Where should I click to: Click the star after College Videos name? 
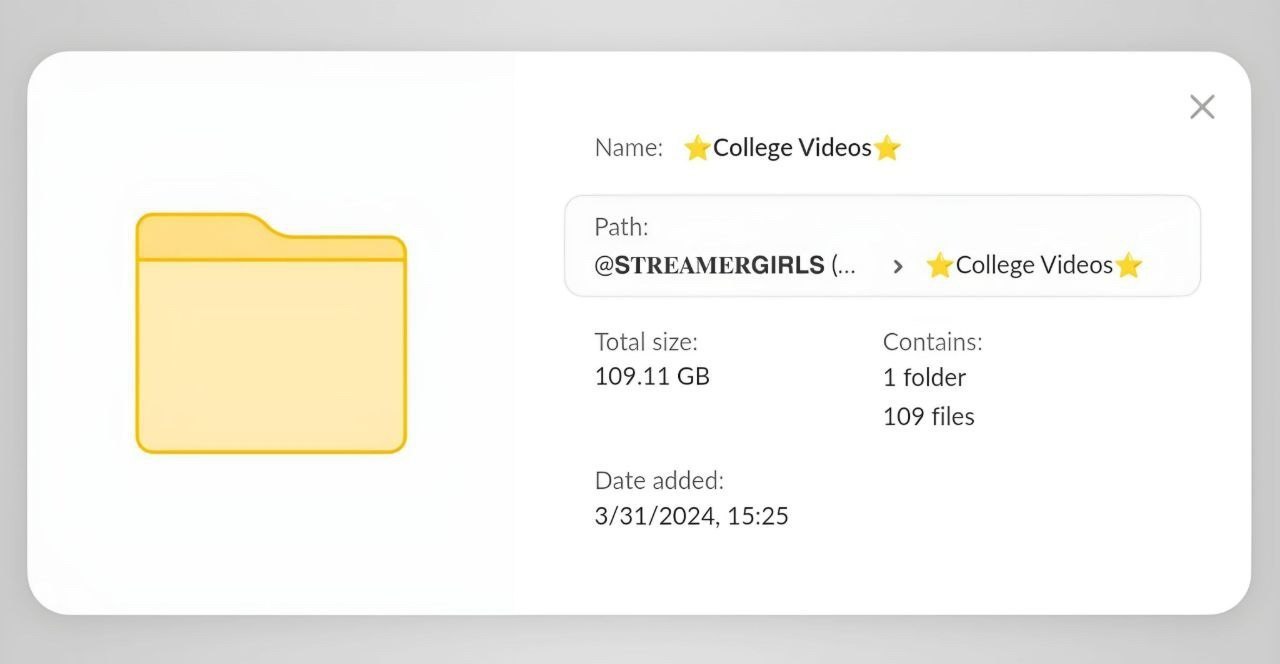point(887,148)
